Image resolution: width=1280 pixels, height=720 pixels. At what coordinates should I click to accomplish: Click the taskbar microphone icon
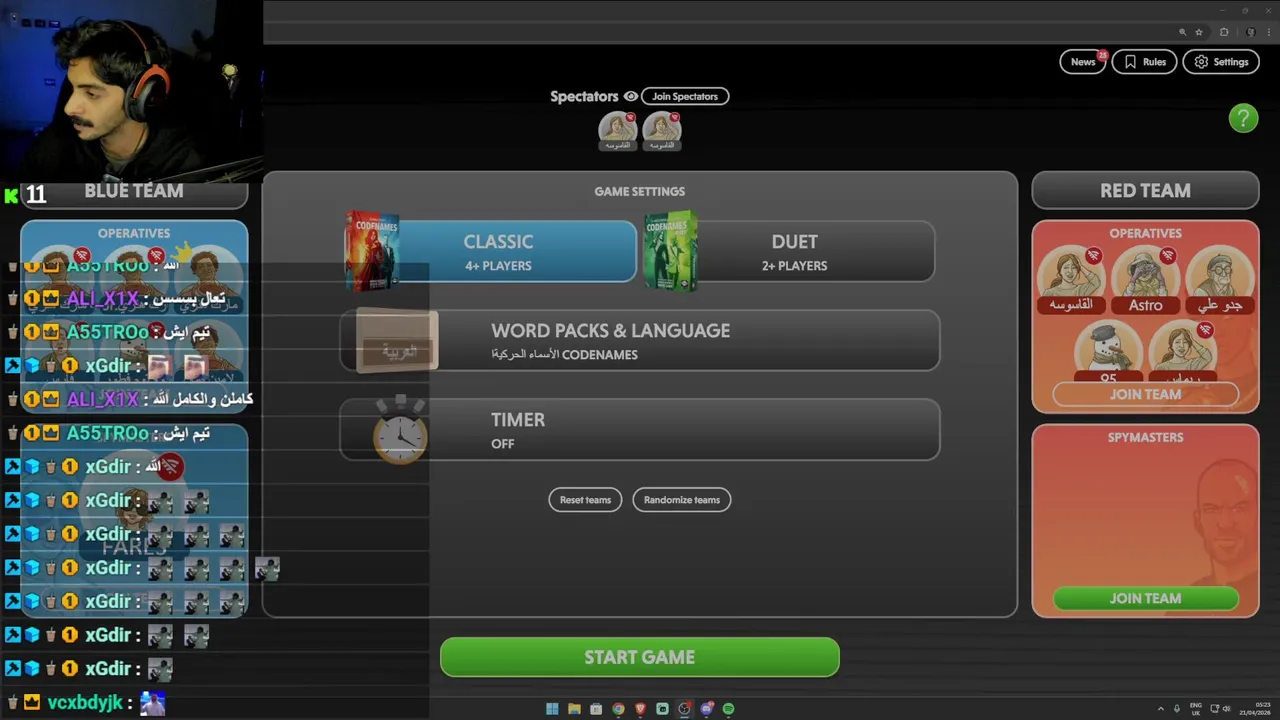pos(1177,709)
